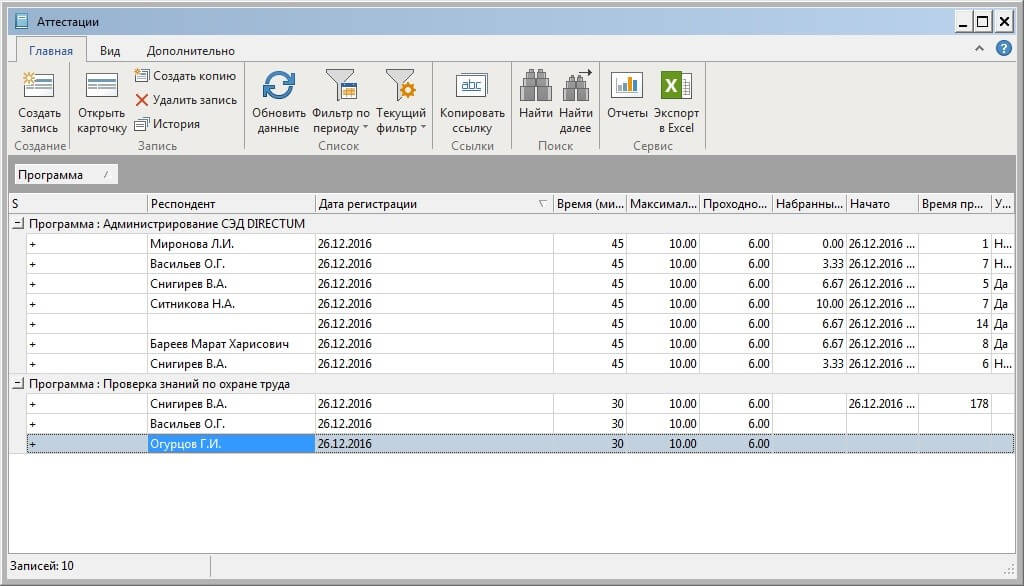This screenshot has width=1024, height=586.
Task: Click the Текущий фильтр icon
Action: 400,86
